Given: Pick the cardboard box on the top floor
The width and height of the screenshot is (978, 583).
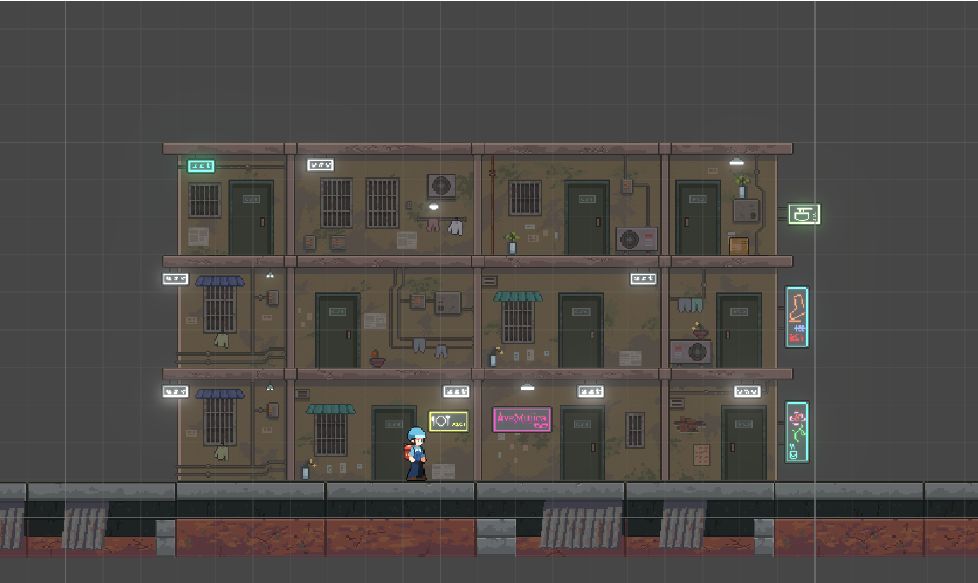Looking at the screenshot, I should pyautogui.click(x=738, y=245).
